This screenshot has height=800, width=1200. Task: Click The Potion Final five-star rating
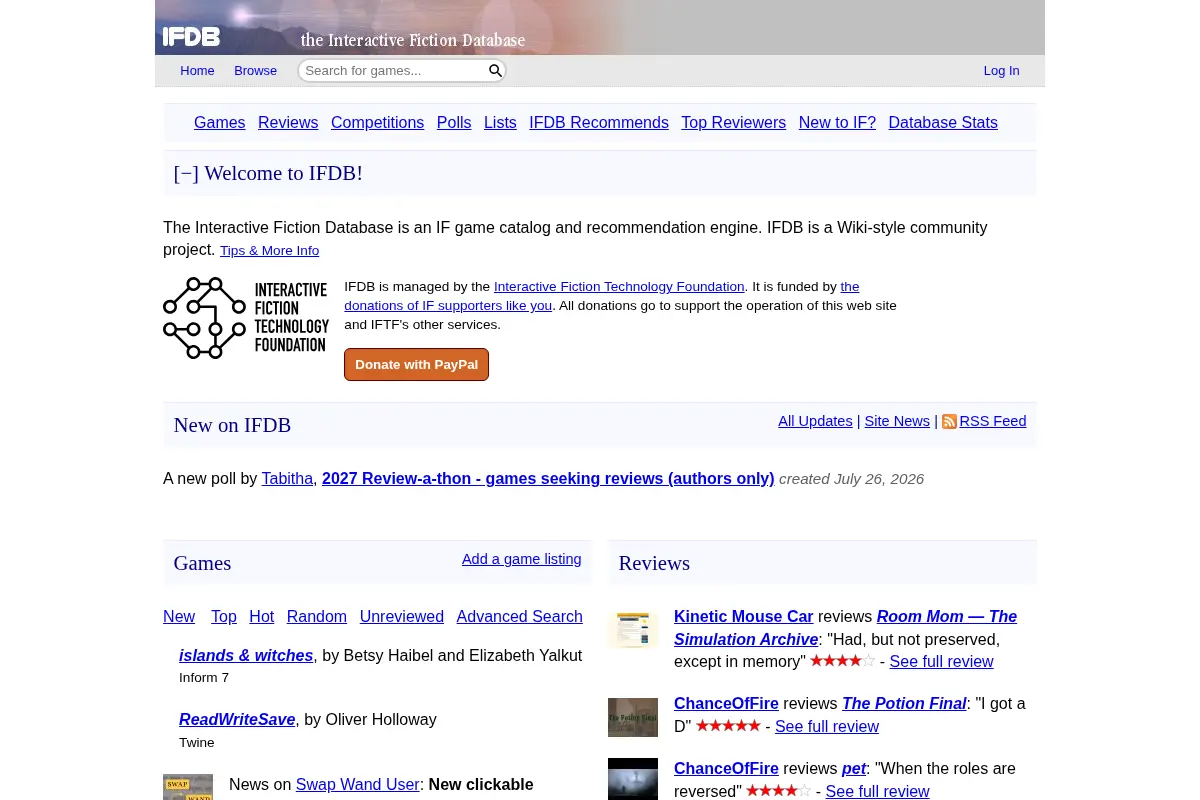point(728,726)
